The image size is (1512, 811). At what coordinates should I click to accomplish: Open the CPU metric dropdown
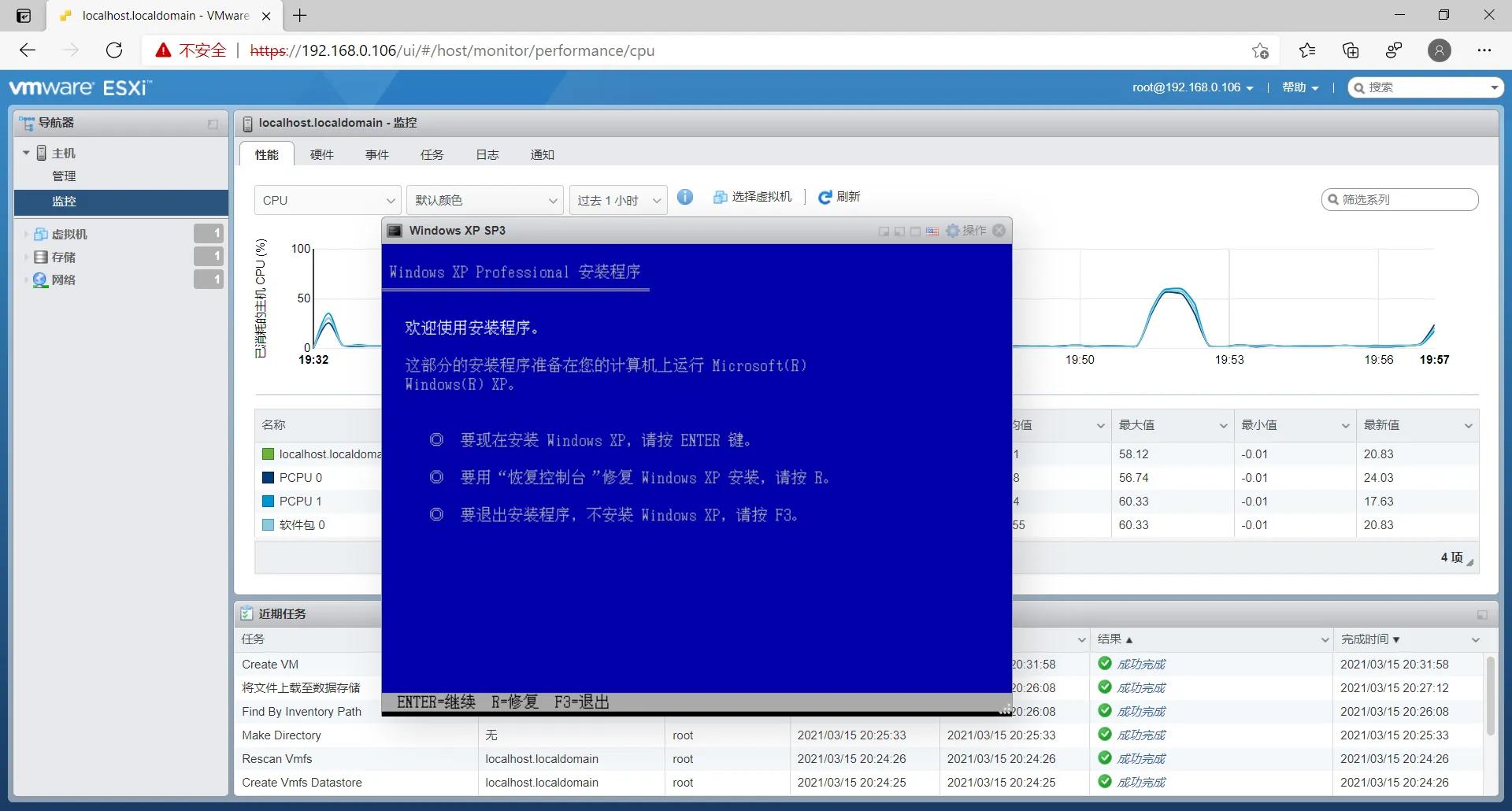(328, 200)
